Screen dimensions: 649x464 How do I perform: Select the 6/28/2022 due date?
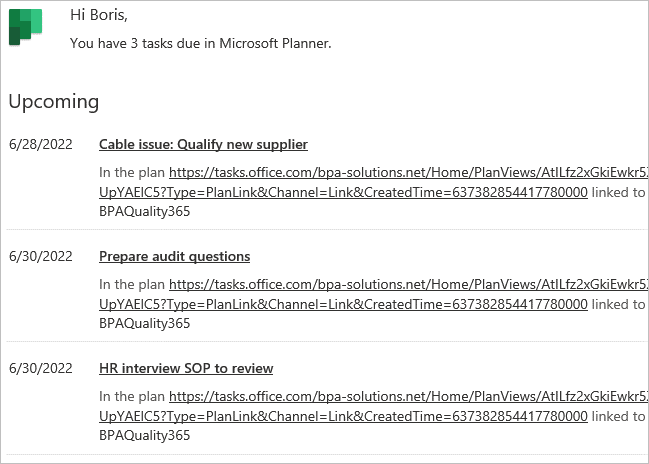(41, 144)
